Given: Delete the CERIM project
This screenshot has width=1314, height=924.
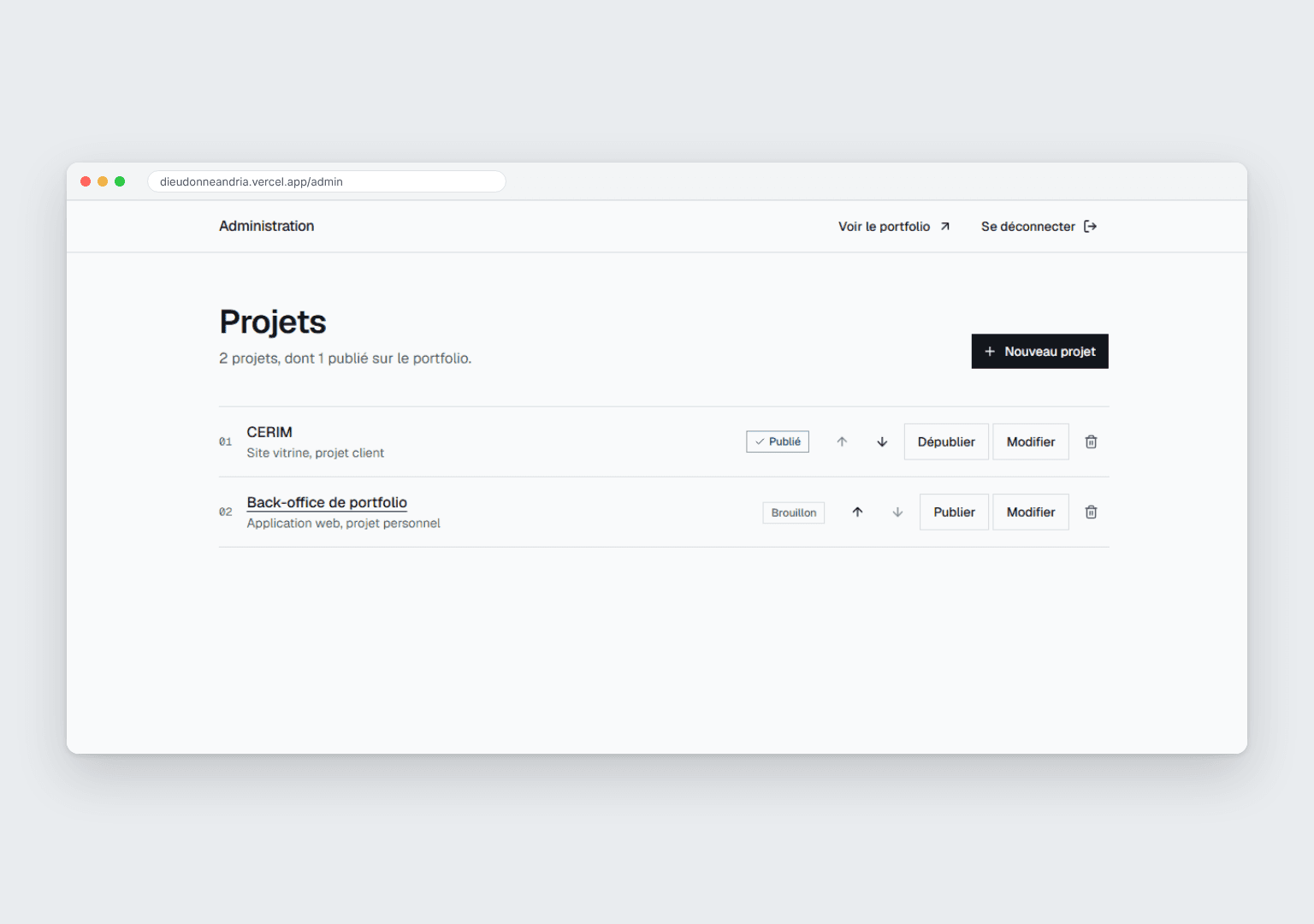Looking at the screenshot, I should (x=1091, y=441).
